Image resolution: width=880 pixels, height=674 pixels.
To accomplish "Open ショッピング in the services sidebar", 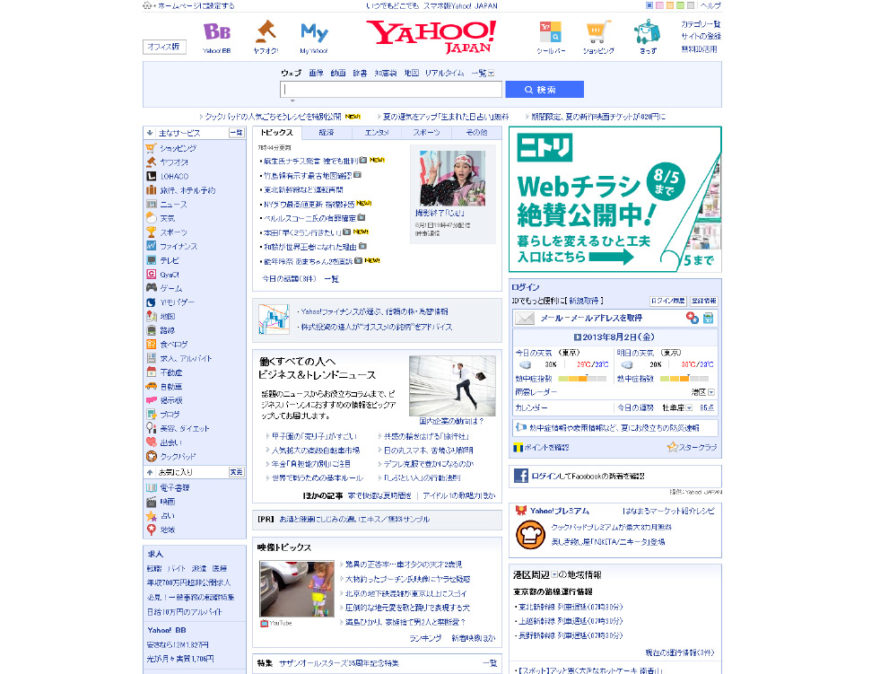I will point(178,148).
